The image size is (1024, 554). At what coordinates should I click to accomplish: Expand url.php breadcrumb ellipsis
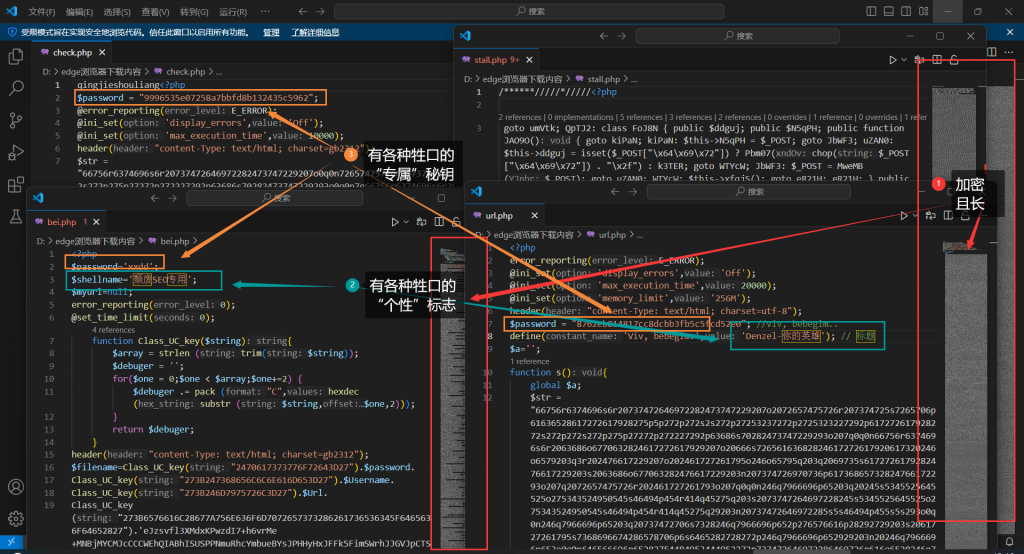(640, 235)
